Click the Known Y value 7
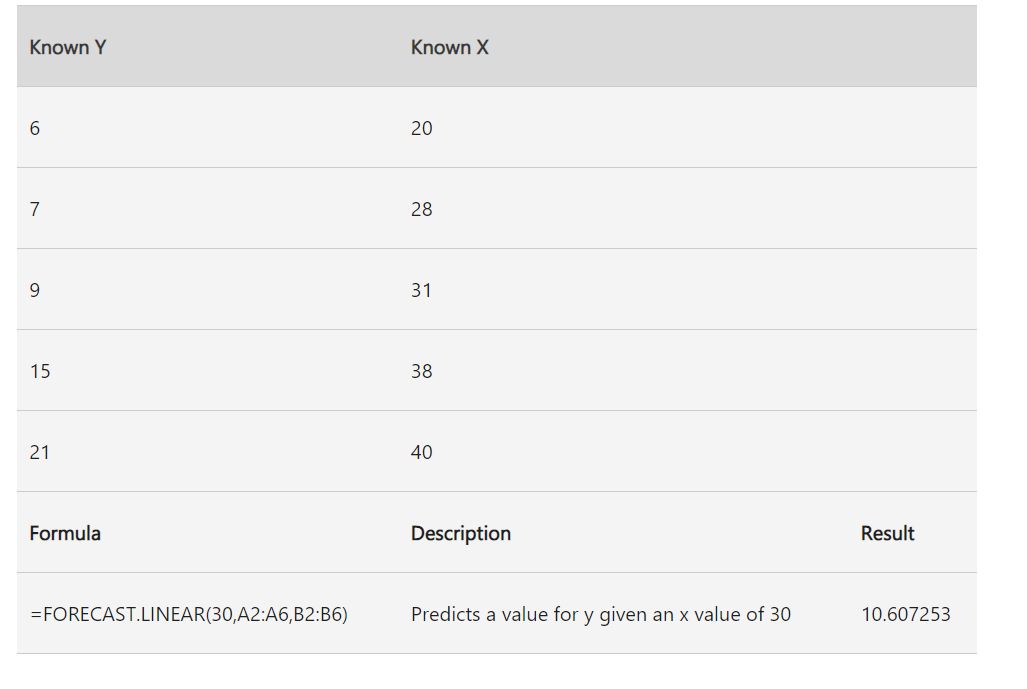 pyautogui.click(x=35, y=209)
